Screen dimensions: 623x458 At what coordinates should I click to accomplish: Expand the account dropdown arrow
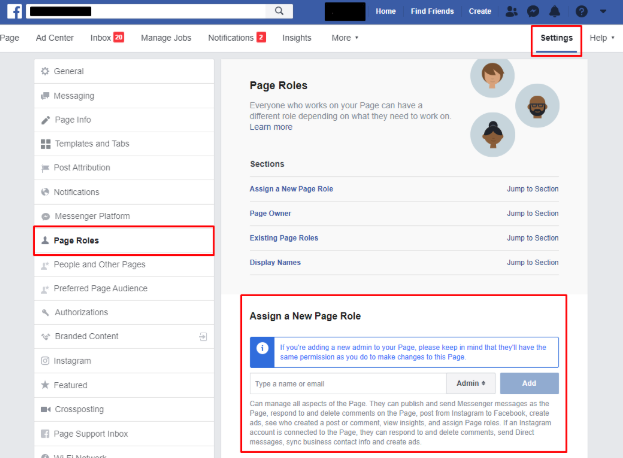pyautogui.click(x=603, y=12)
